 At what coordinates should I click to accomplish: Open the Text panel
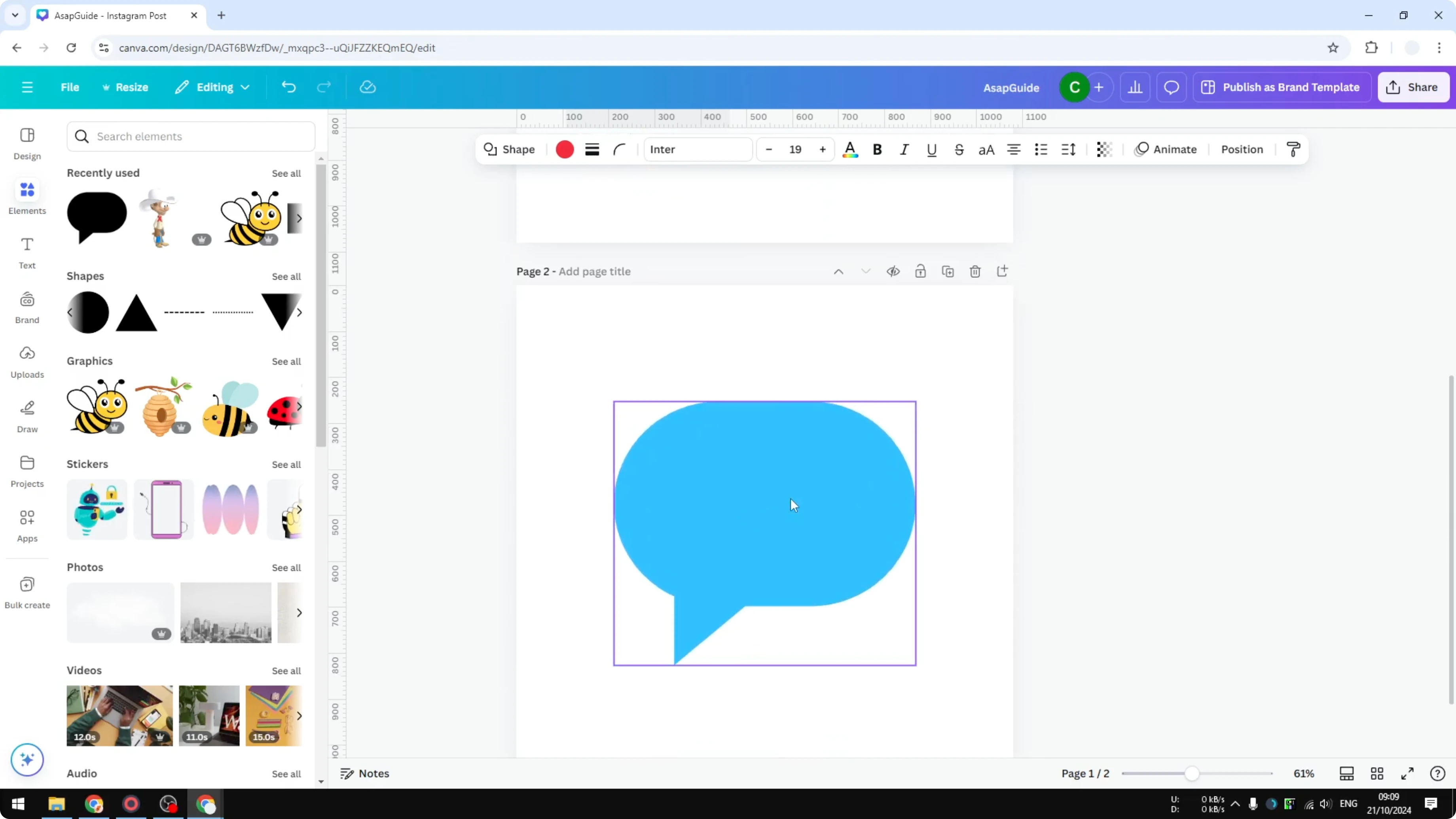pyautogui.click(x=27, y=253)
